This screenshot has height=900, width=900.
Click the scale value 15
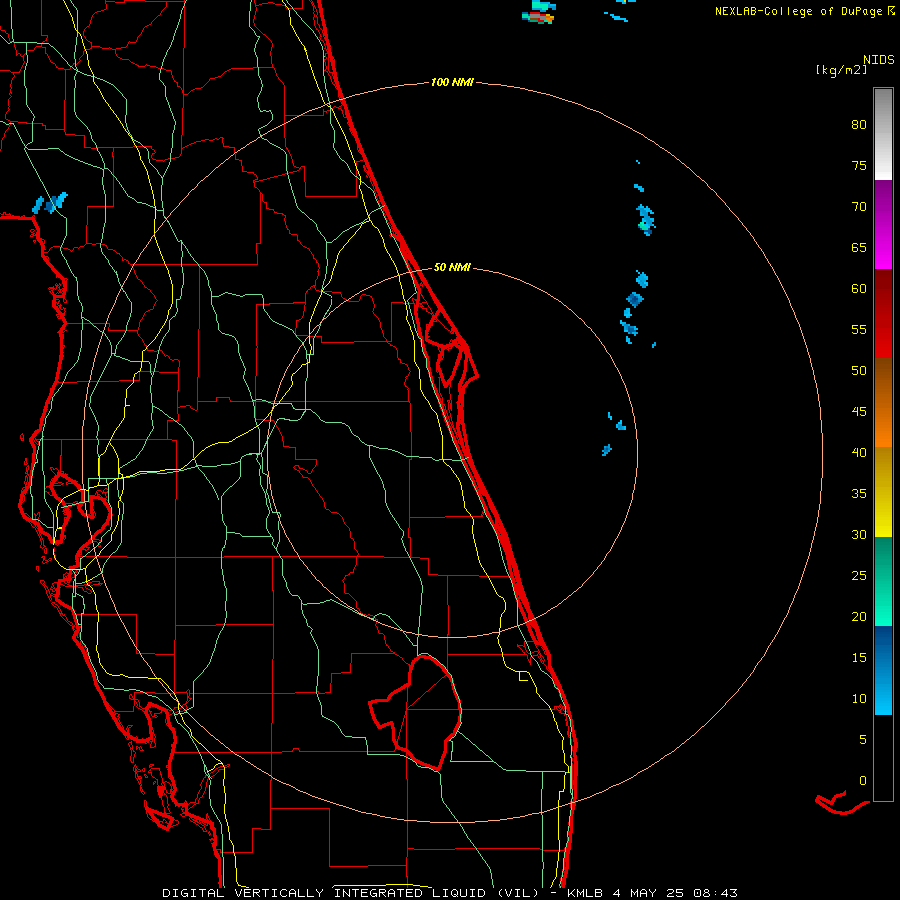tap(859, 657)
